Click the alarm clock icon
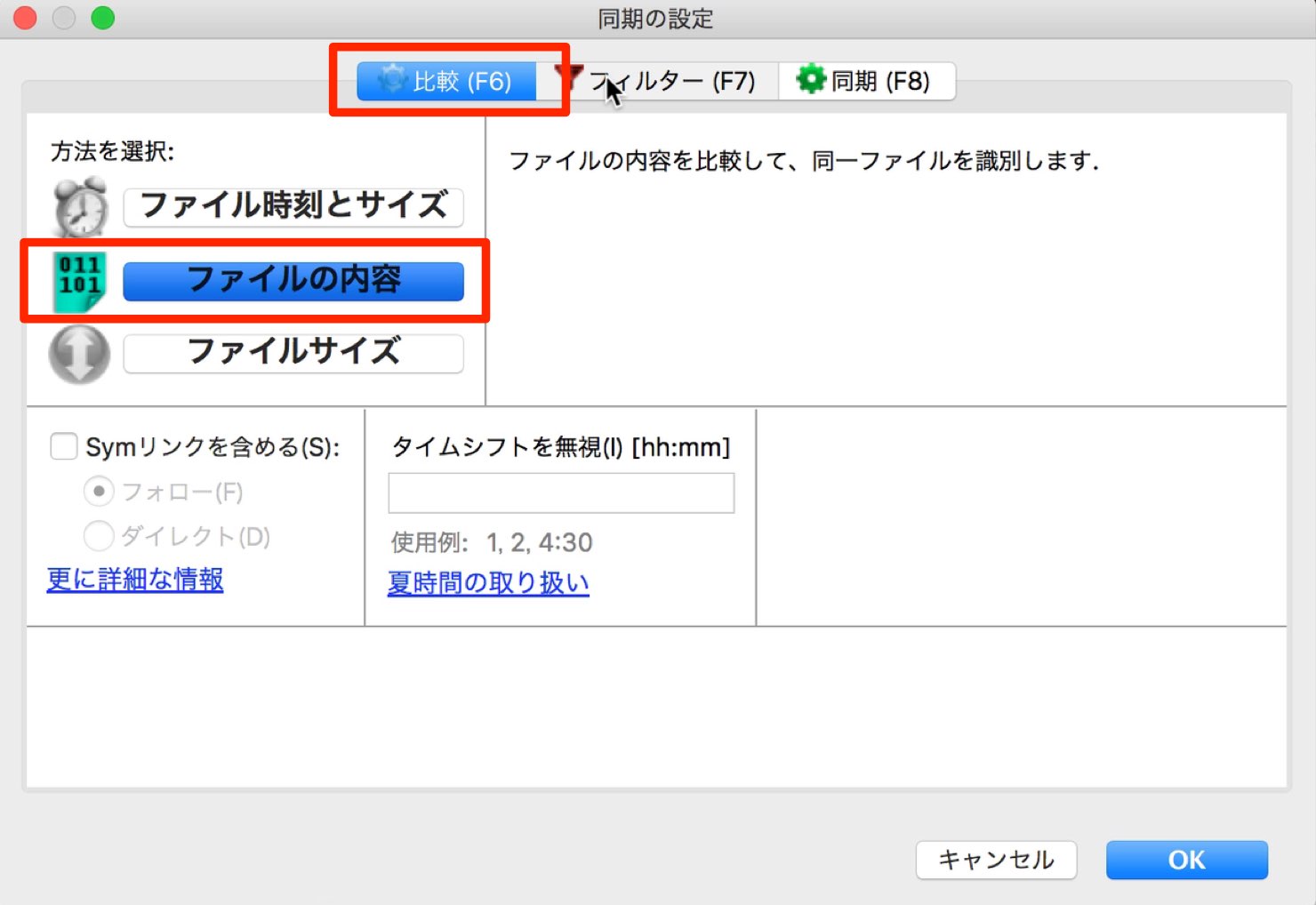The image size is (1316, 905). pyautogui.click(x=81, y=207)
